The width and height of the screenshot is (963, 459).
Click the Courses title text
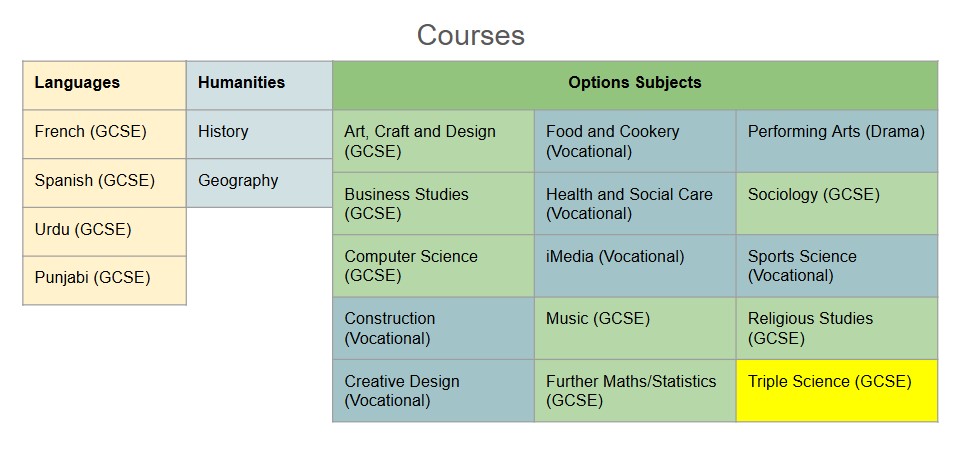[x=471, y=35]
